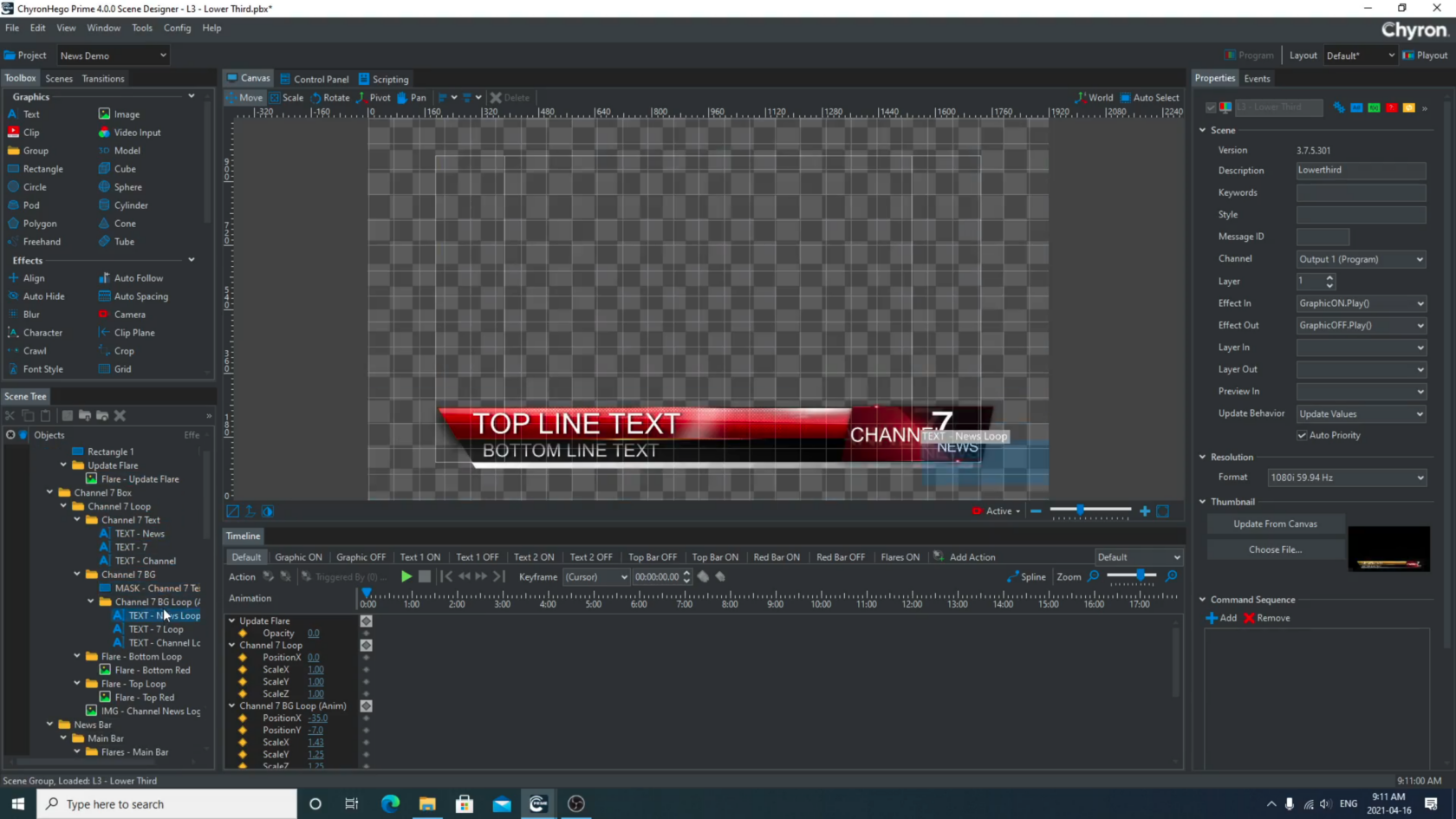The height and width of the screenshot is (819, 1456).
Task: Switch to the Scripting tab
Action: (x=390, y=78)
